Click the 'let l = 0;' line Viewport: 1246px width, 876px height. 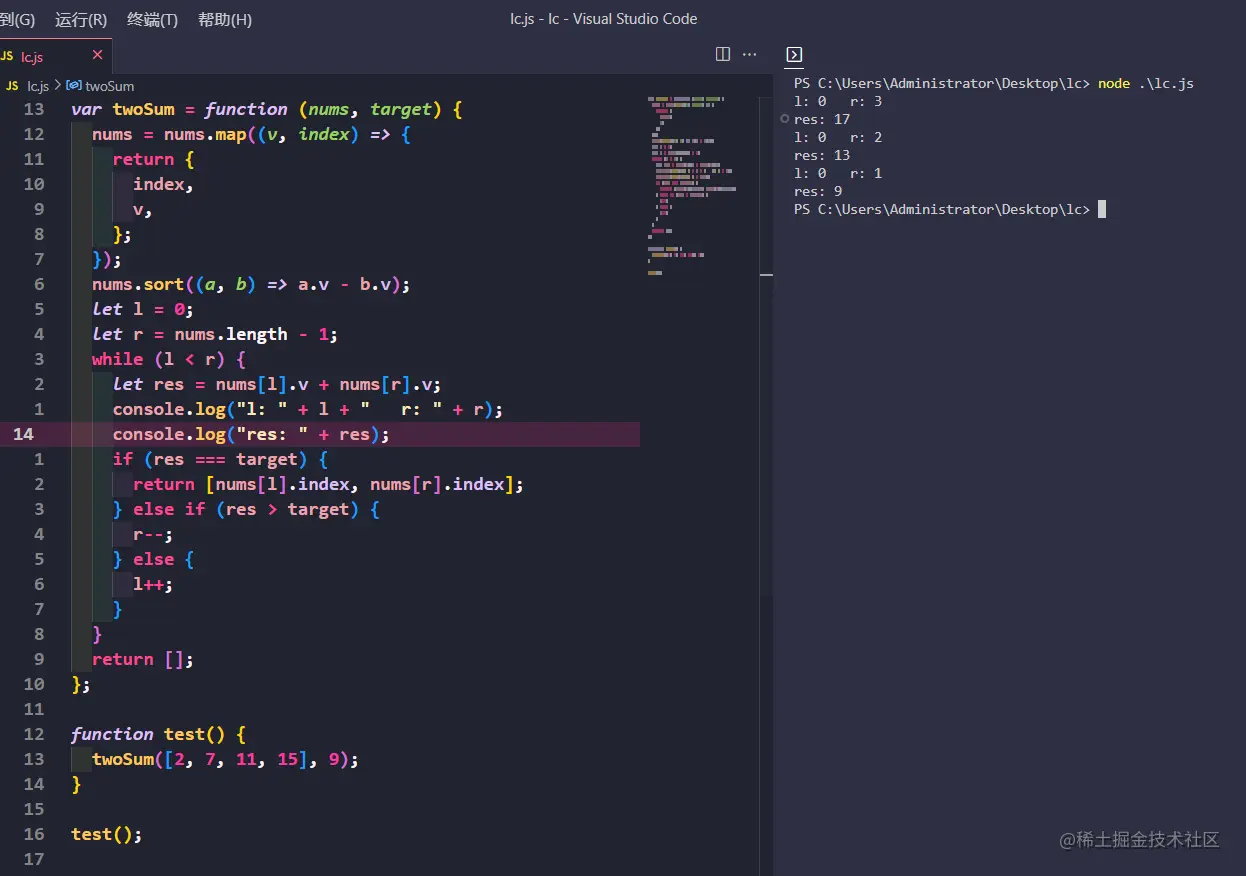point(143,309)
